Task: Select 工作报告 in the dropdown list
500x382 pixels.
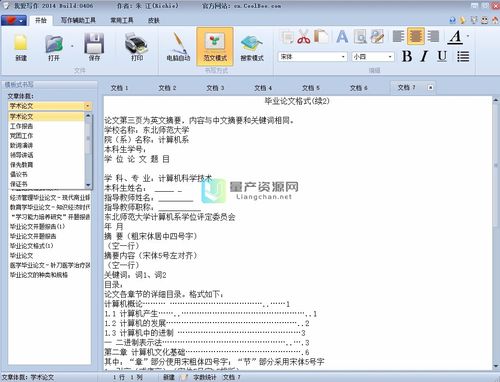Action: coord(46,126)
